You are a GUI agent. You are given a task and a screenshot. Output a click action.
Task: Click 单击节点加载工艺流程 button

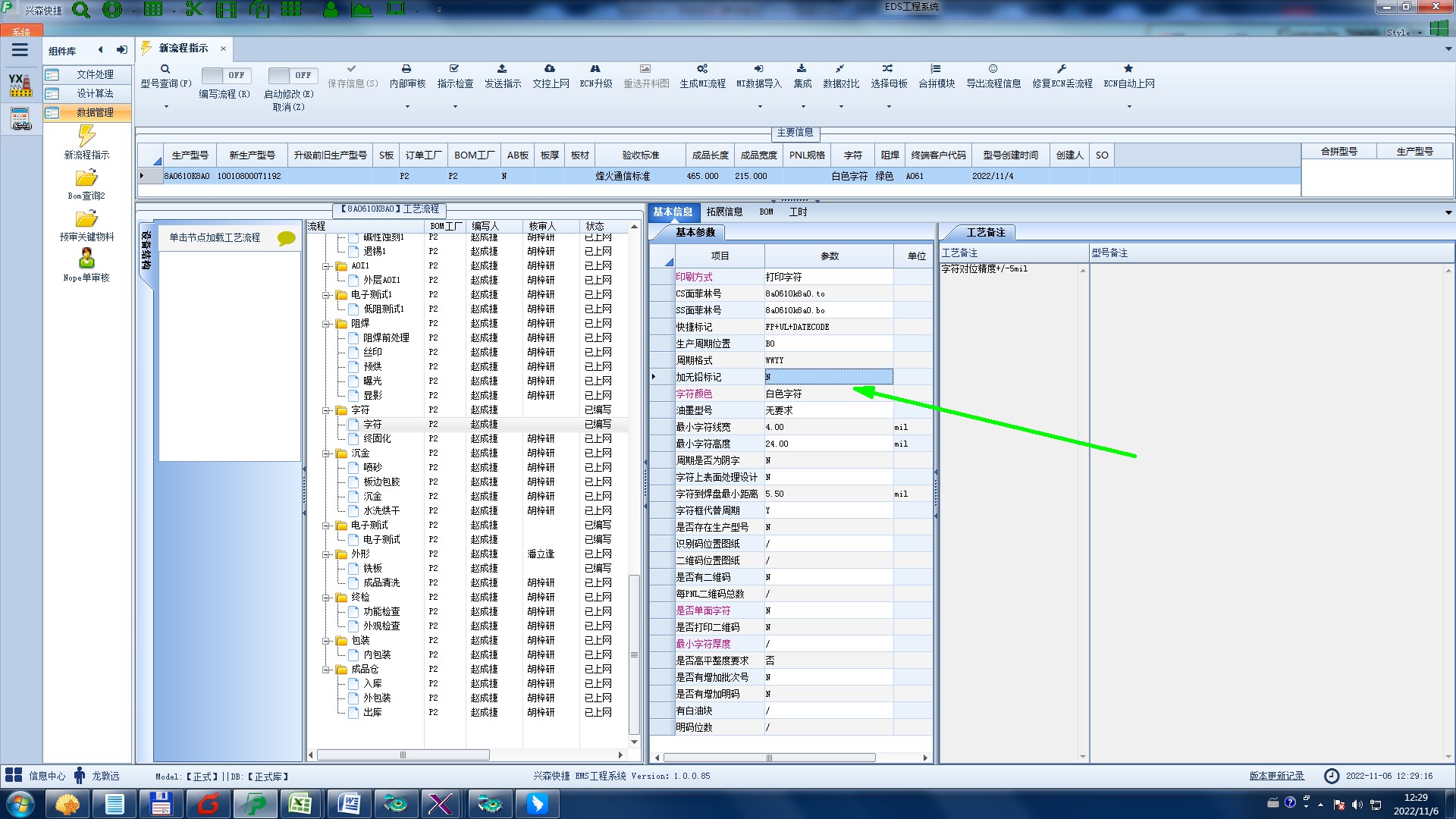230,238
